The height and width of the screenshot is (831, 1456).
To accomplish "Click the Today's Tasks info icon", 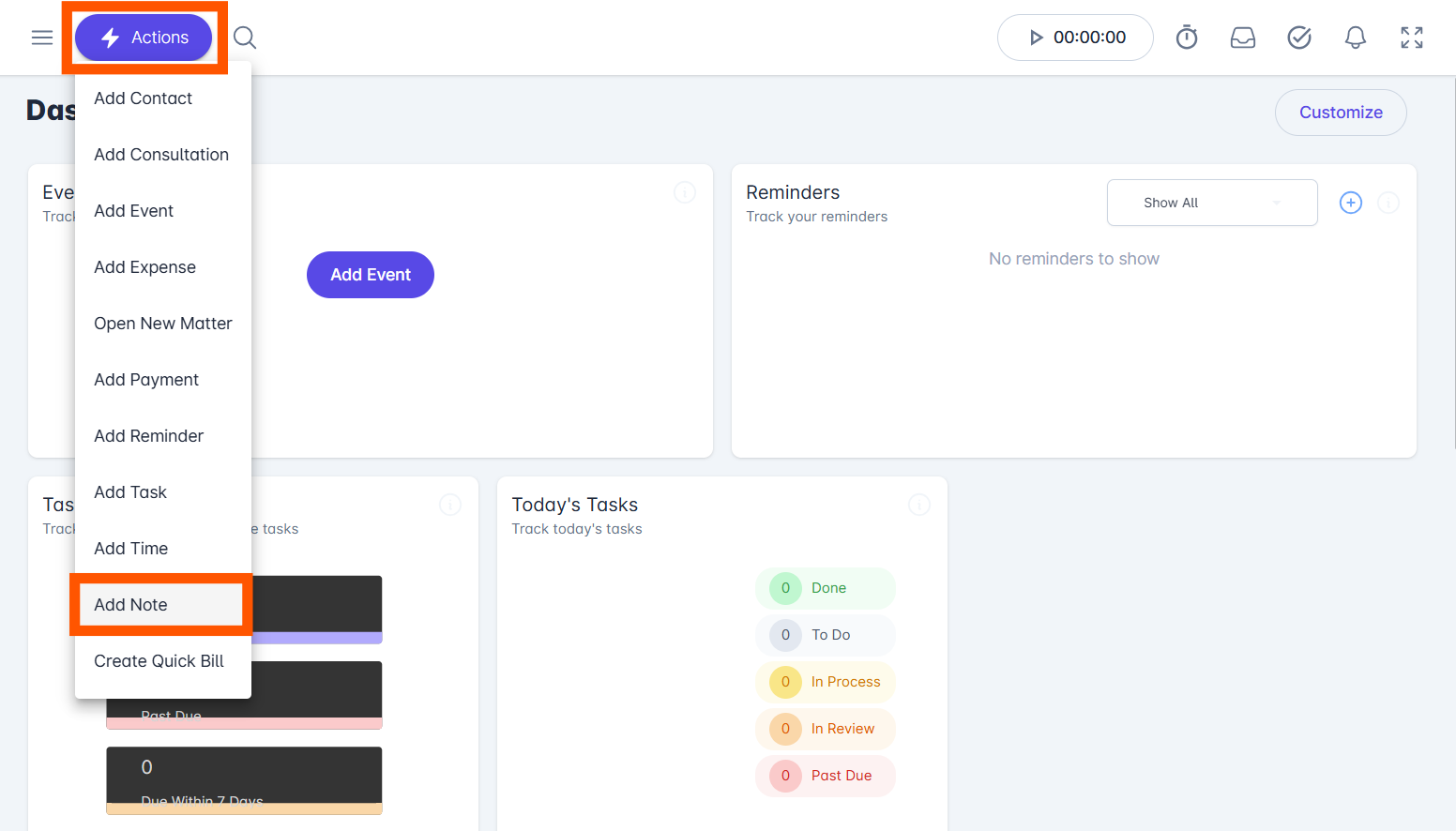I will (x=919, y=505).
